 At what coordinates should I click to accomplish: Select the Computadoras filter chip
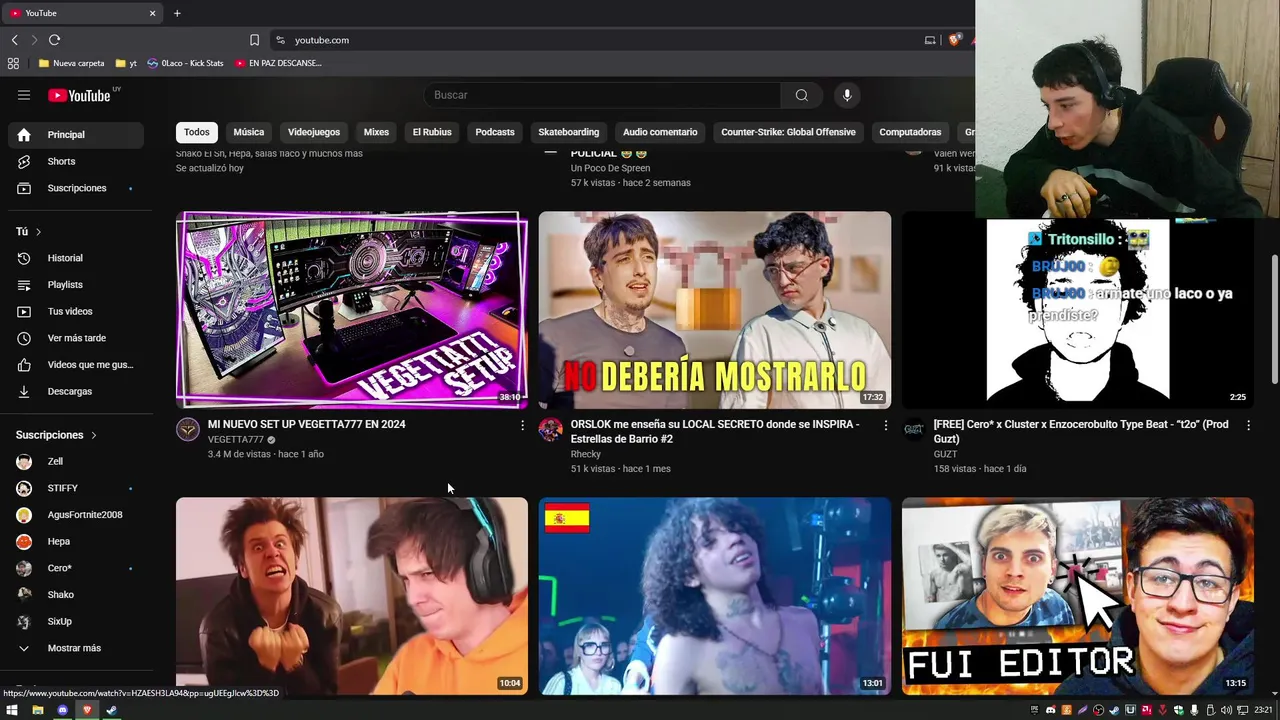point(910,132)
